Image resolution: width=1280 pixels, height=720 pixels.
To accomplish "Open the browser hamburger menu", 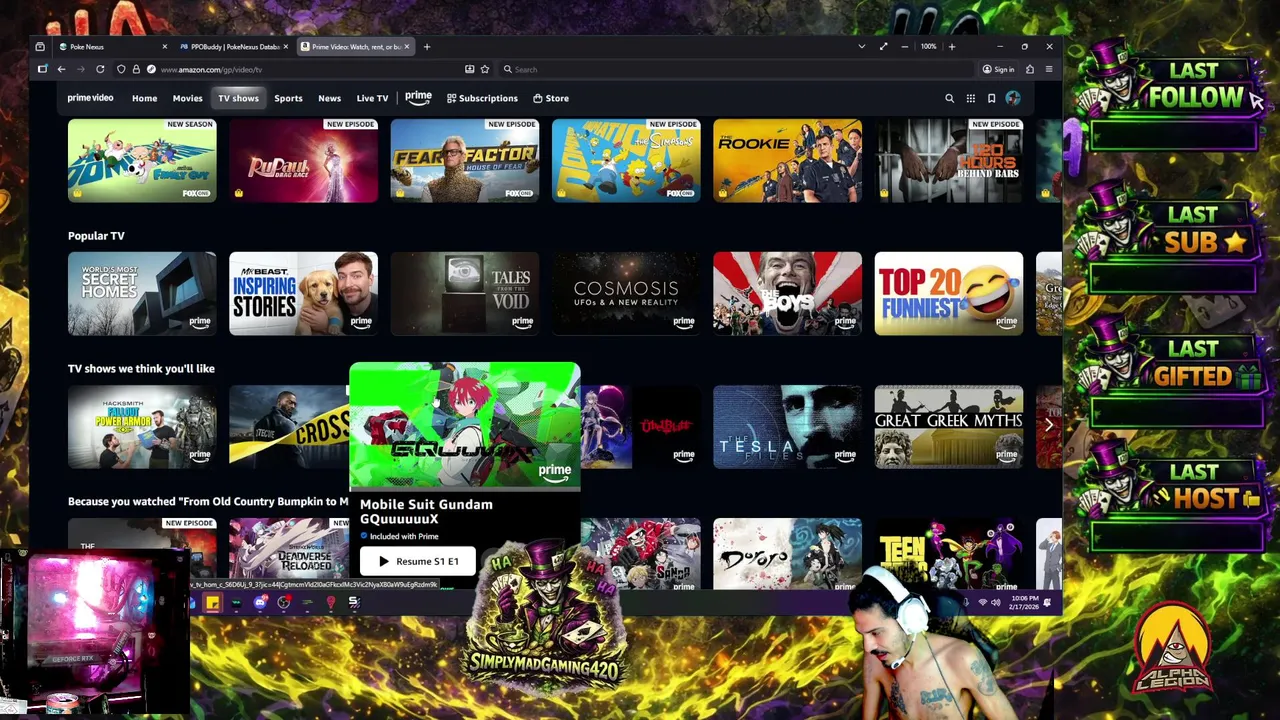I will click(1048, 69).
